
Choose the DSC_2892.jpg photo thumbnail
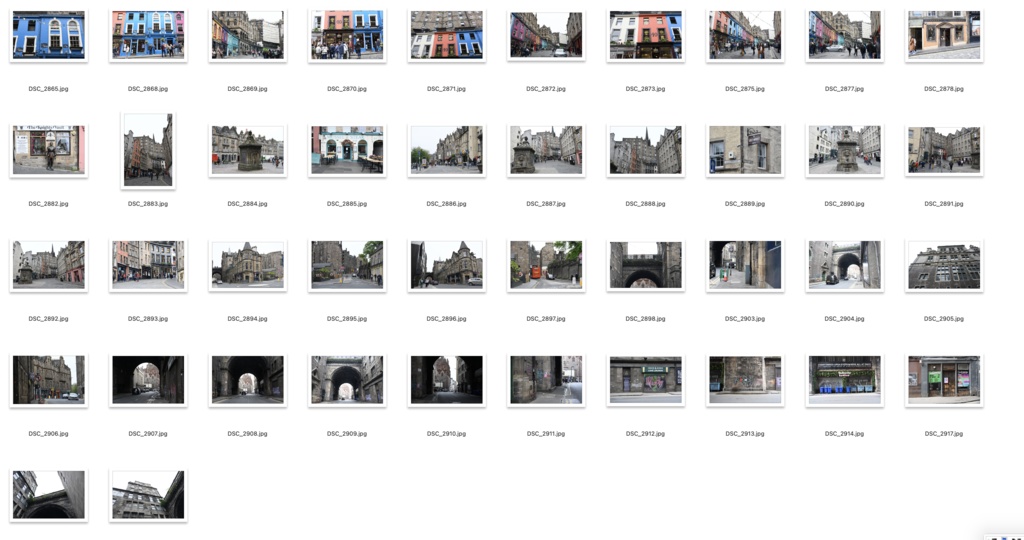[48, 265]
